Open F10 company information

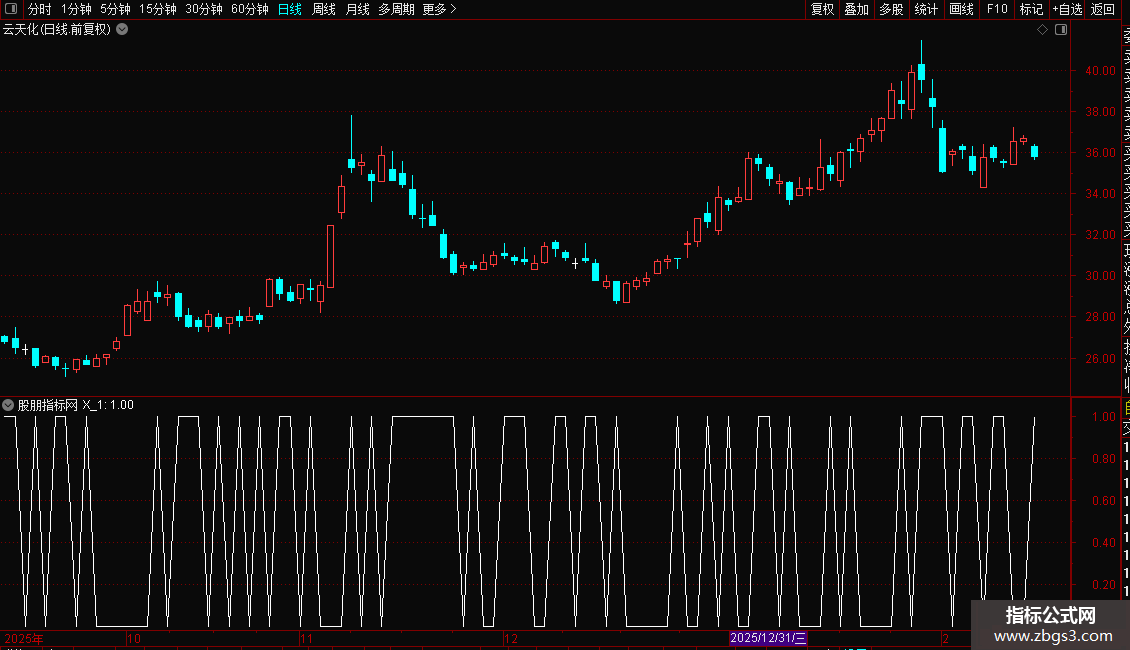(x=997, y=9)
